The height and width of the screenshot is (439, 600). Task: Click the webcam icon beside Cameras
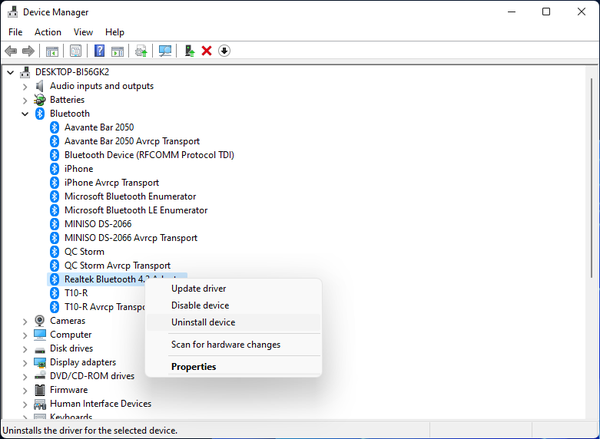coord(39,321)
